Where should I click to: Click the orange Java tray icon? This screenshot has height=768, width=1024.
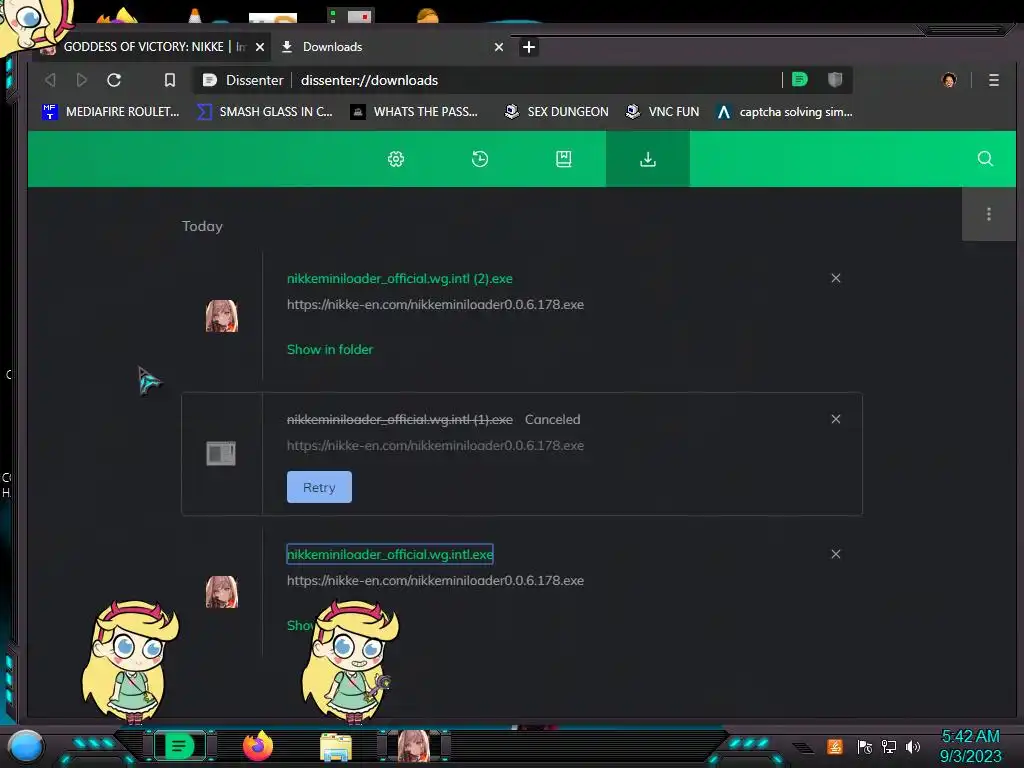pos(835,746)
